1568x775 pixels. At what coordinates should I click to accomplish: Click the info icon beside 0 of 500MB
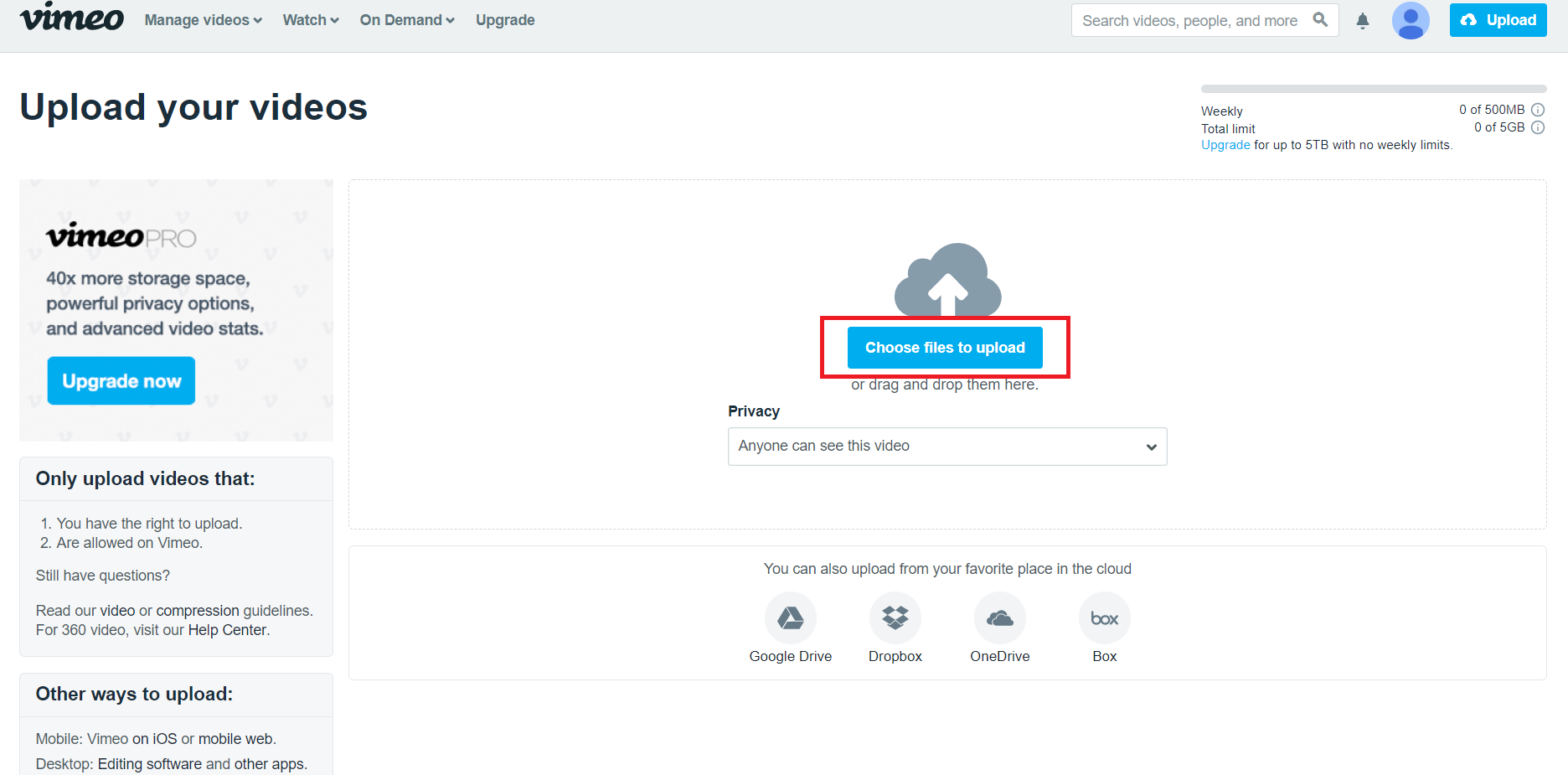(1538, 110)
